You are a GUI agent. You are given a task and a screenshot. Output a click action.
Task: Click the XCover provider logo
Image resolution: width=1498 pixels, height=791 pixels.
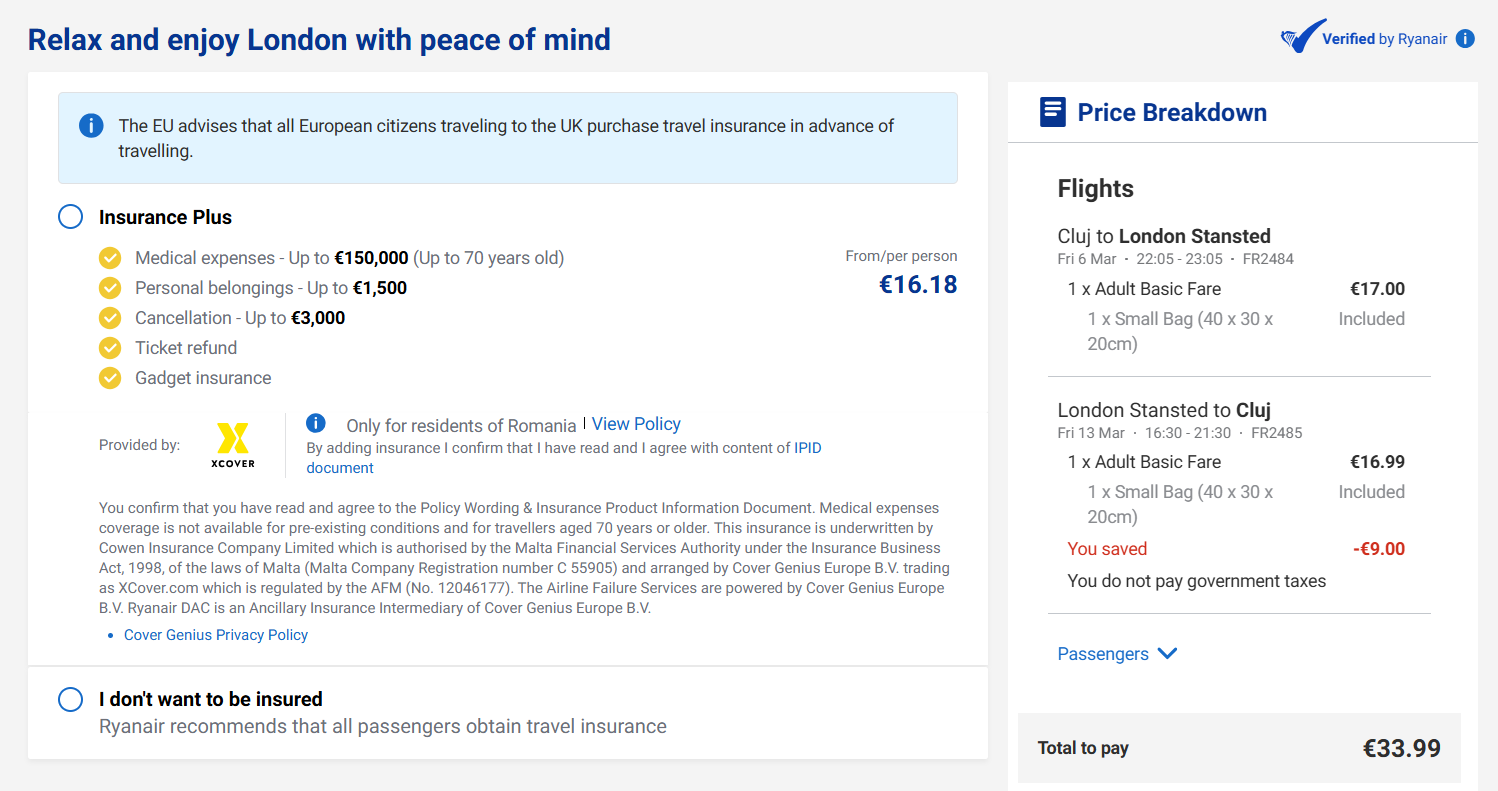[233, 445]
